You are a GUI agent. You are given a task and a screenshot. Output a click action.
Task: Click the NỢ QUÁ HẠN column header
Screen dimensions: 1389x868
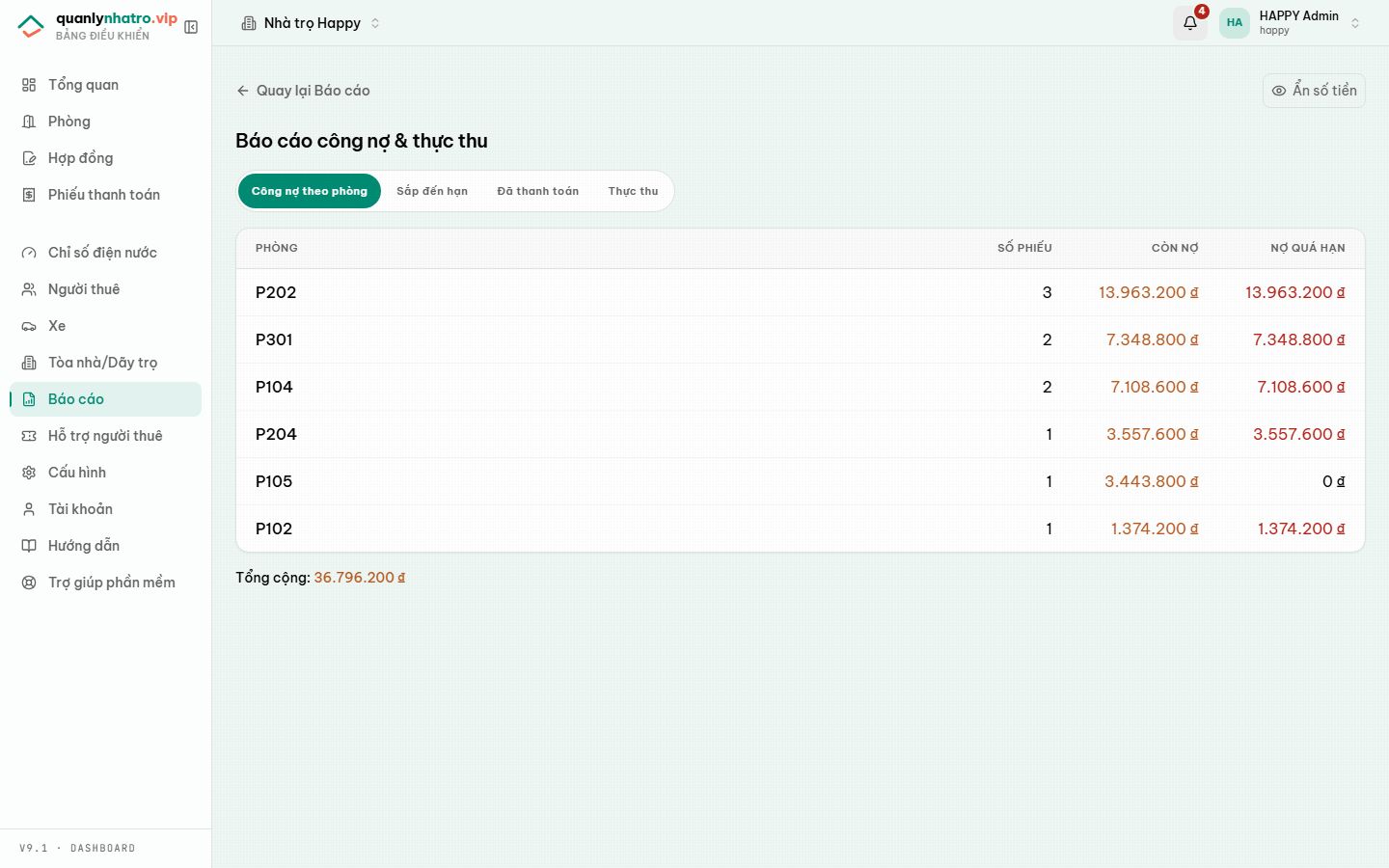(x=1308, y=248)
